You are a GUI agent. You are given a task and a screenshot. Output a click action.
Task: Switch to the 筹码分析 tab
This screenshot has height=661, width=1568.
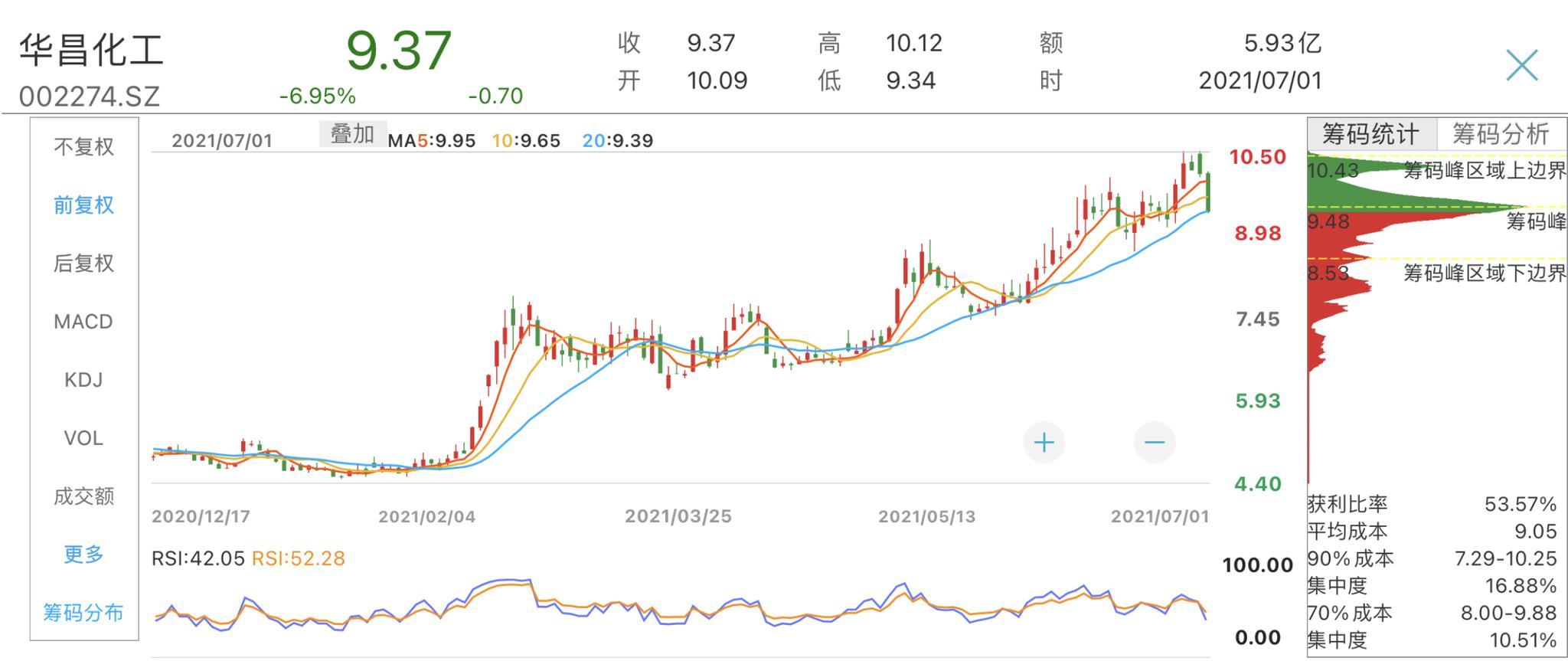1501,134
